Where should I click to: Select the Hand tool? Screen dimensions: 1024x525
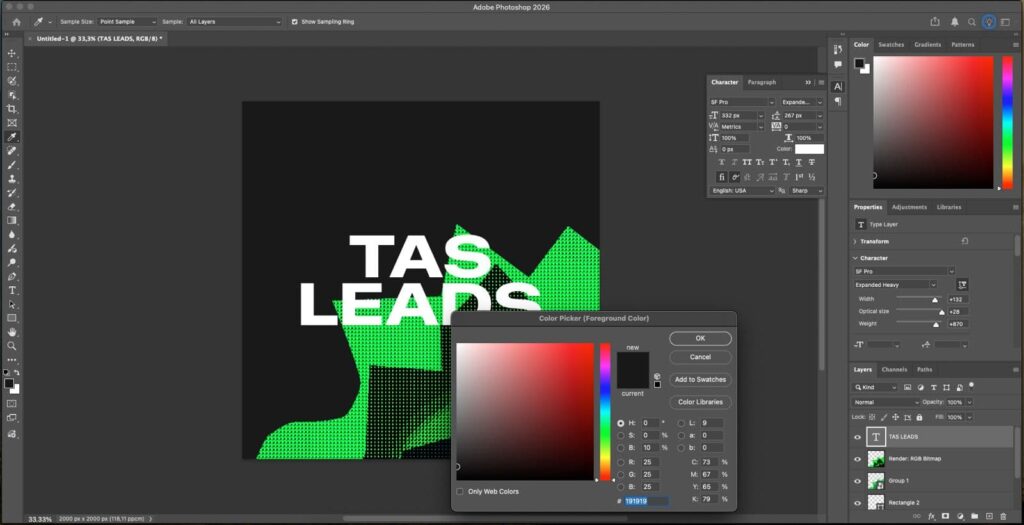[x=12, y=332]
